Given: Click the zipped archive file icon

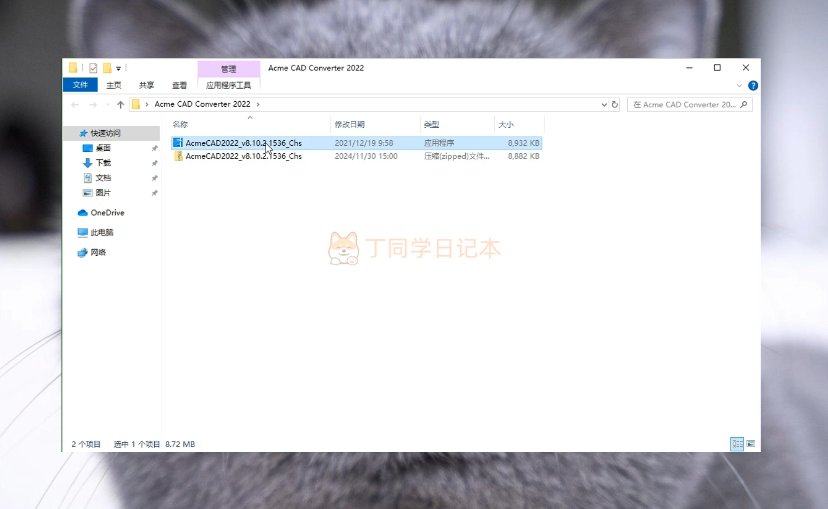Looking at the screenshot, I should pos(178,156).
